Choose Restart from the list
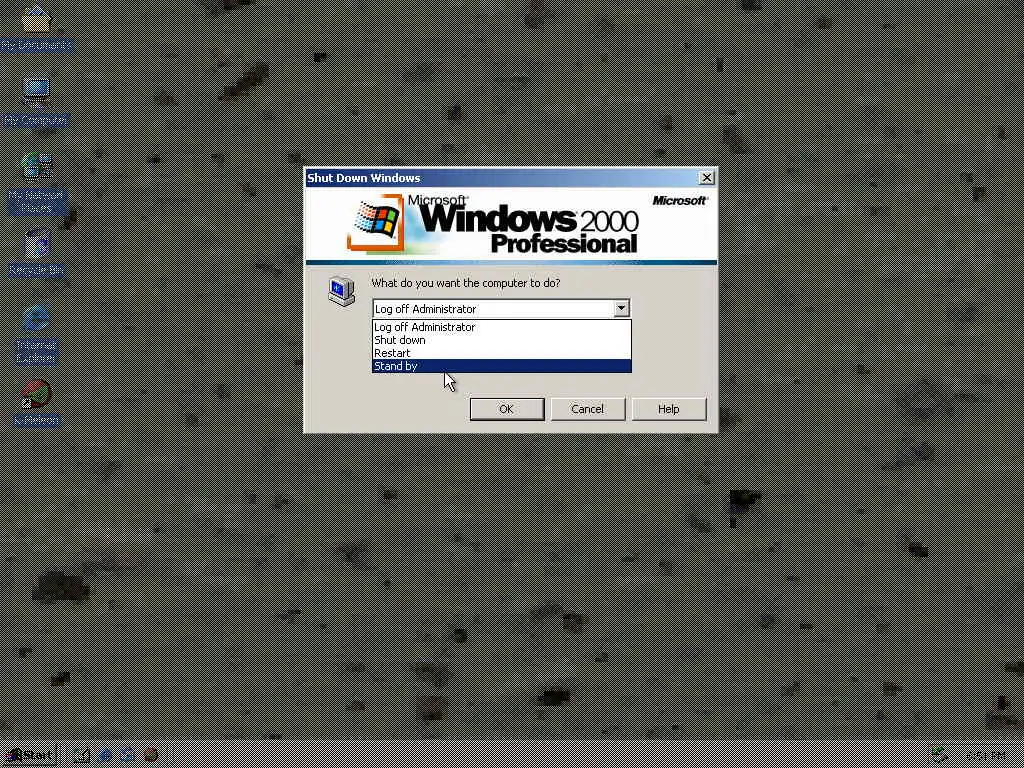The width and height of the screenshot is (1024, 768). pos(502,353)
